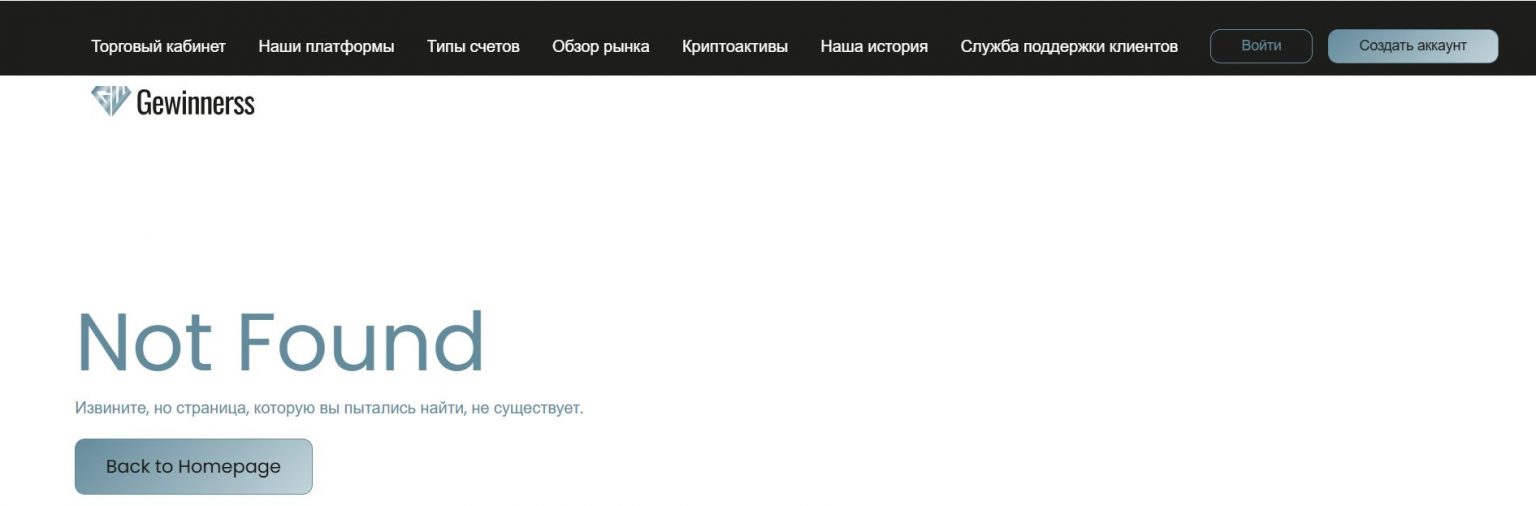Open Обзор рынка from the navbar

pos(600,46)
